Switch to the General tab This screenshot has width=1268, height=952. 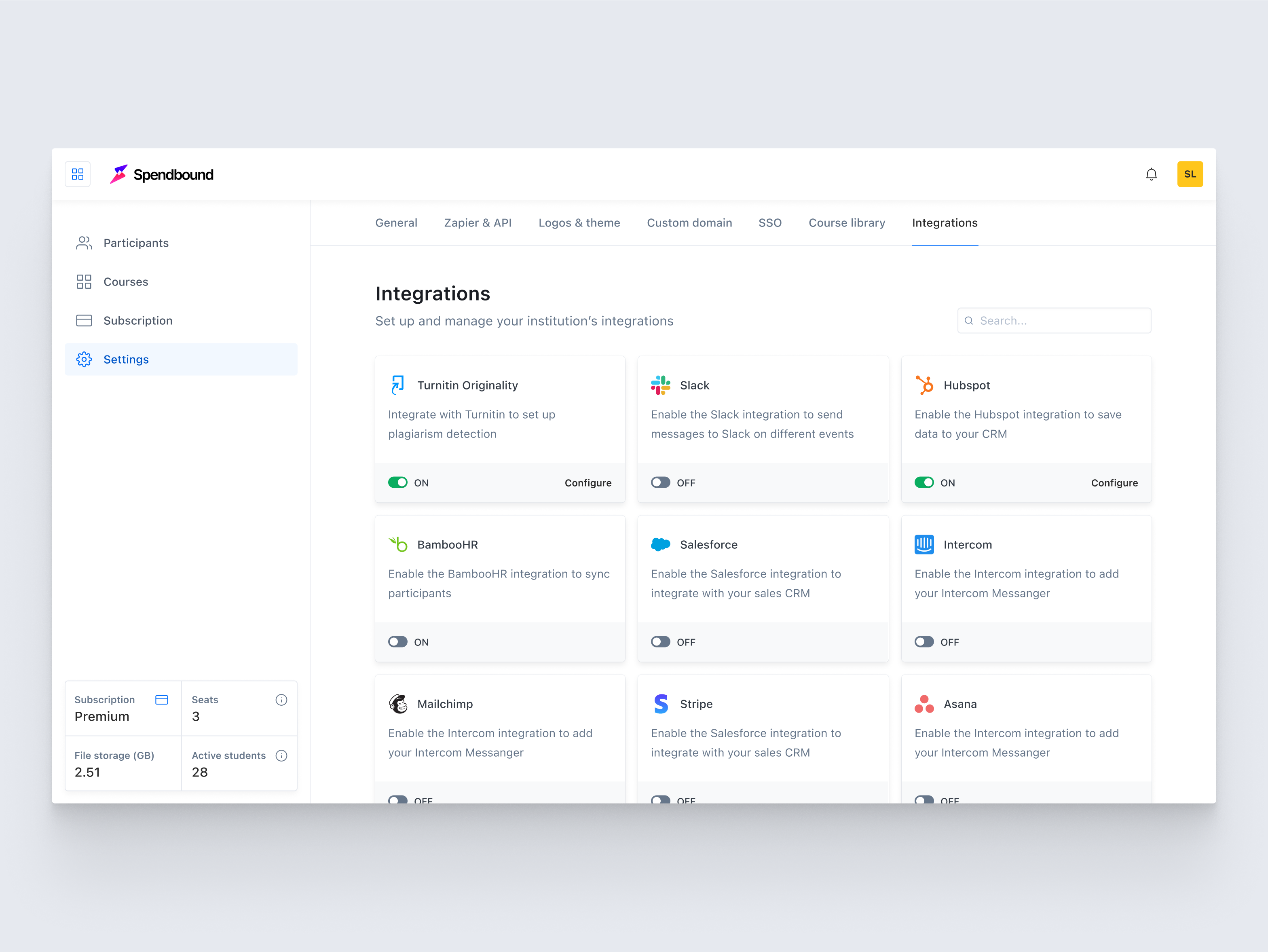(396, 223)
